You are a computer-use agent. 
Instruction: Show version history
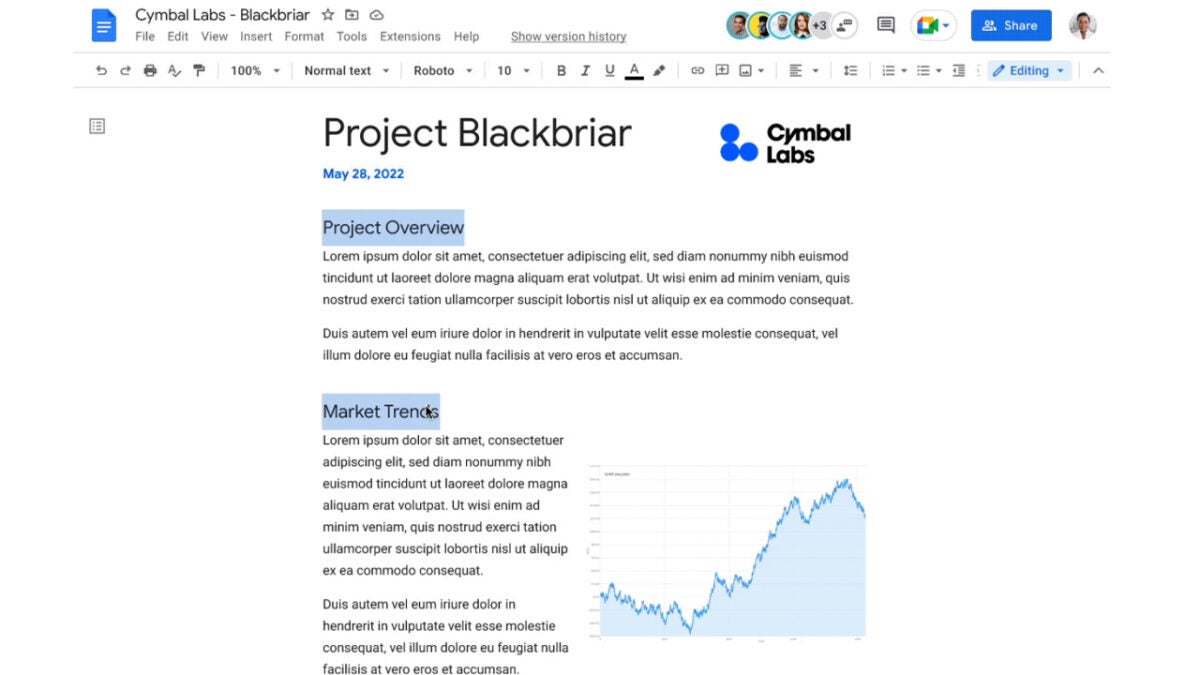568,35
